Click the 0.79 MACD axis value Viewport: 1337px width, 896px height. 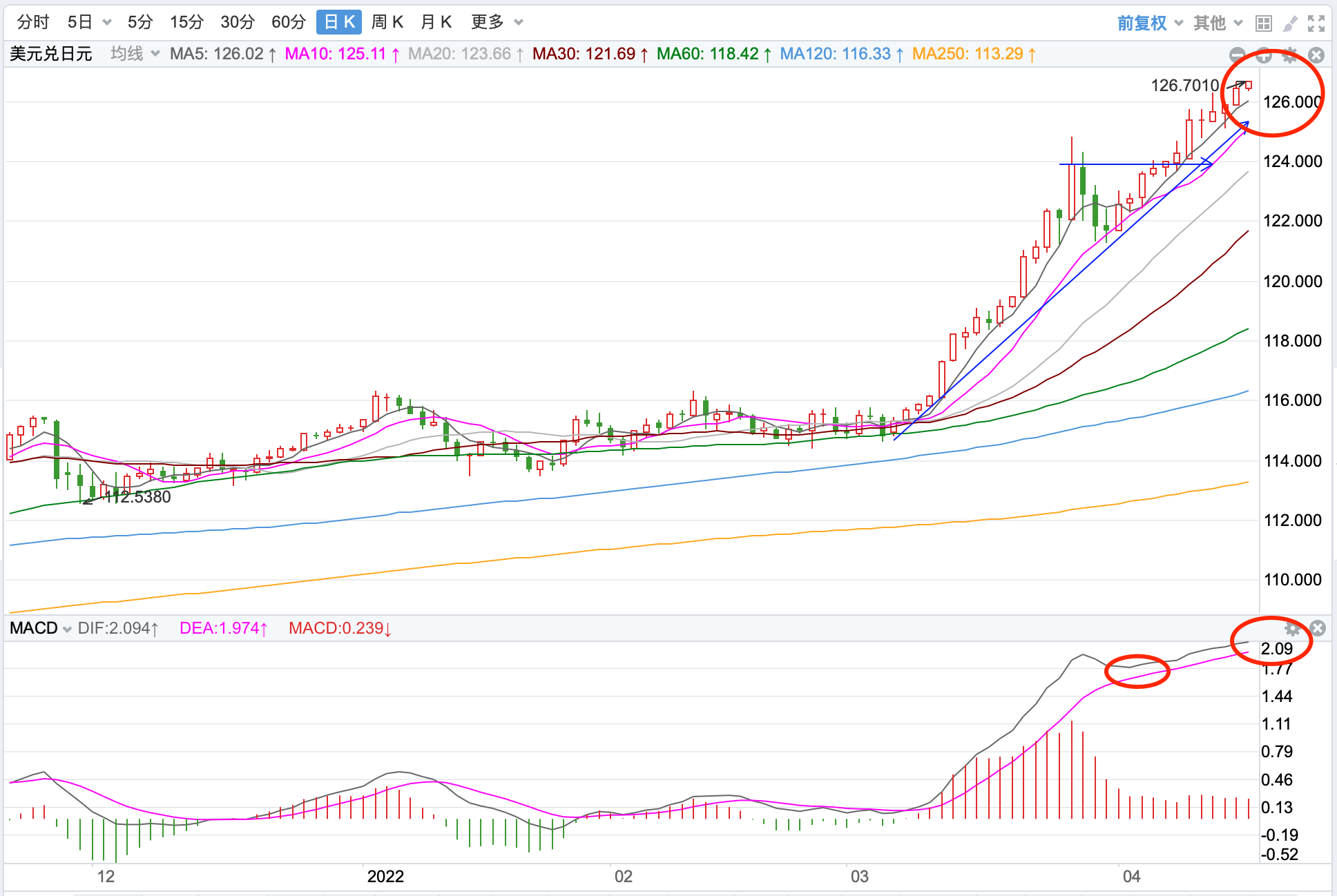coord(1277,752)
